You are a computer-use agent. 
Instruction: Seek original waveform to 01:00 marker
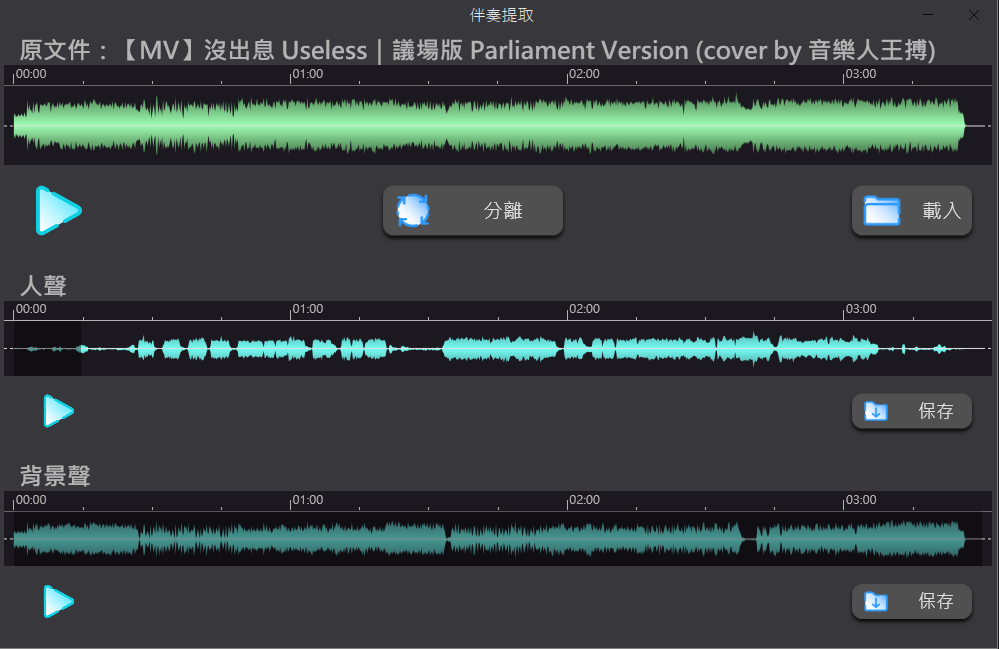pos(307,74)
